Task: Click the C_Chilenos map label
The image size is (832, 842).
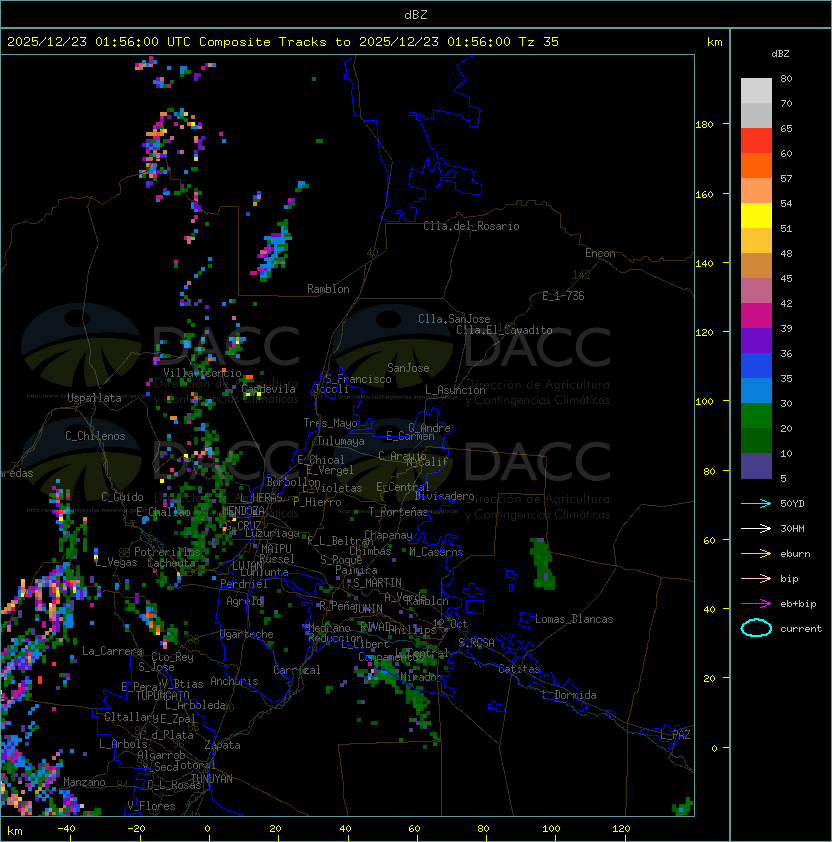Action: 95,436
